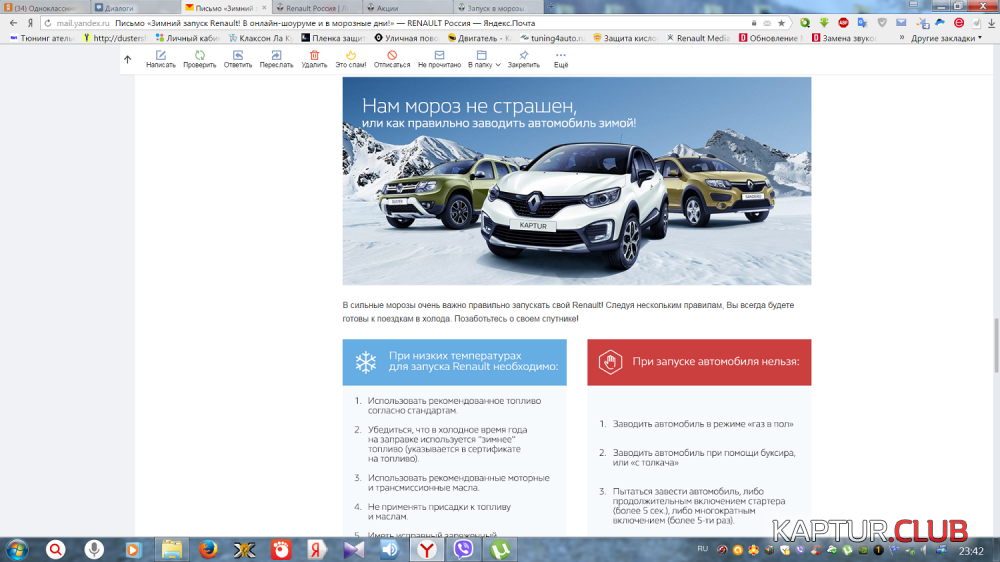Open the В папку folder dropdown

(x=484, y=59)
